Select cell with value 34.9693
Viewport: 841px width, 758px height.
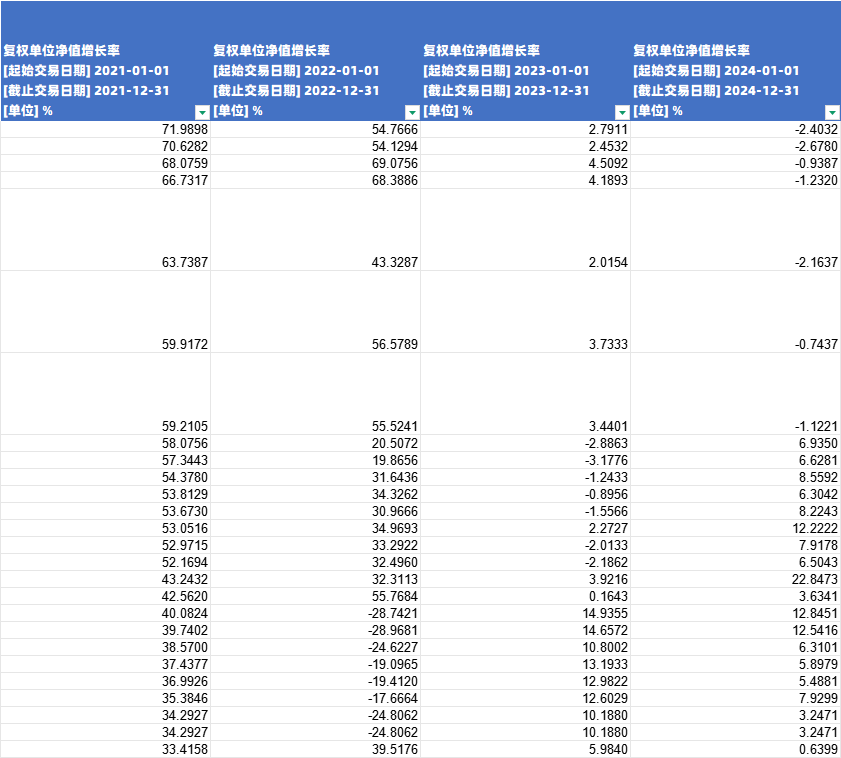pyautogui.click(x=315, y=528)
